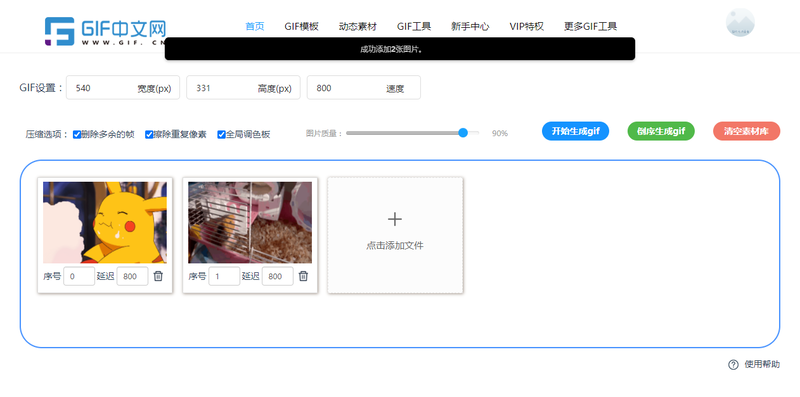This screenshot has width=800, height=397.
Task: Toggle 擦除重复像素 checkbox
Action: tap(149, 134)
